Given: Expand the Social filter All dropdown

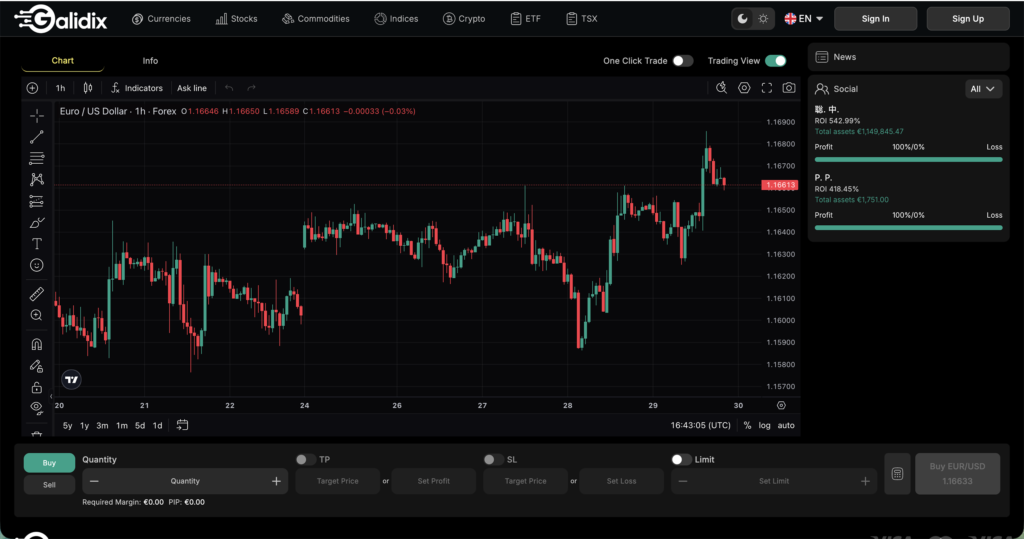Looking at the screenshot, I should tap(982, 89).
